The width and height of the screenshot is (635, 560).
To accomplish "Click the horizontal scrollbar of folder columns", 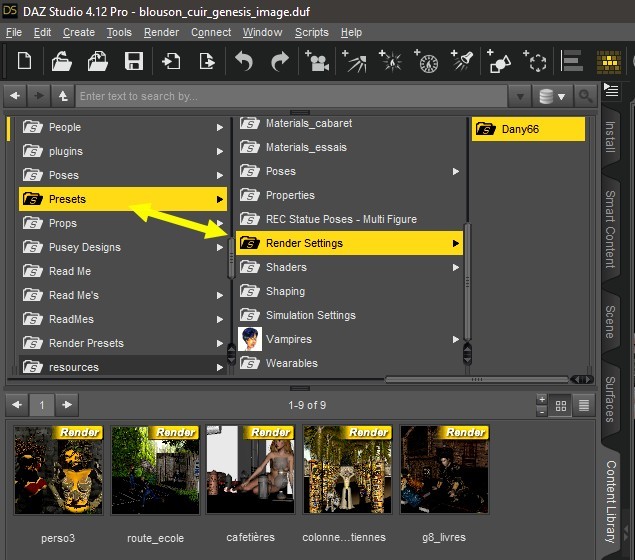I will [x=477, y=379].
